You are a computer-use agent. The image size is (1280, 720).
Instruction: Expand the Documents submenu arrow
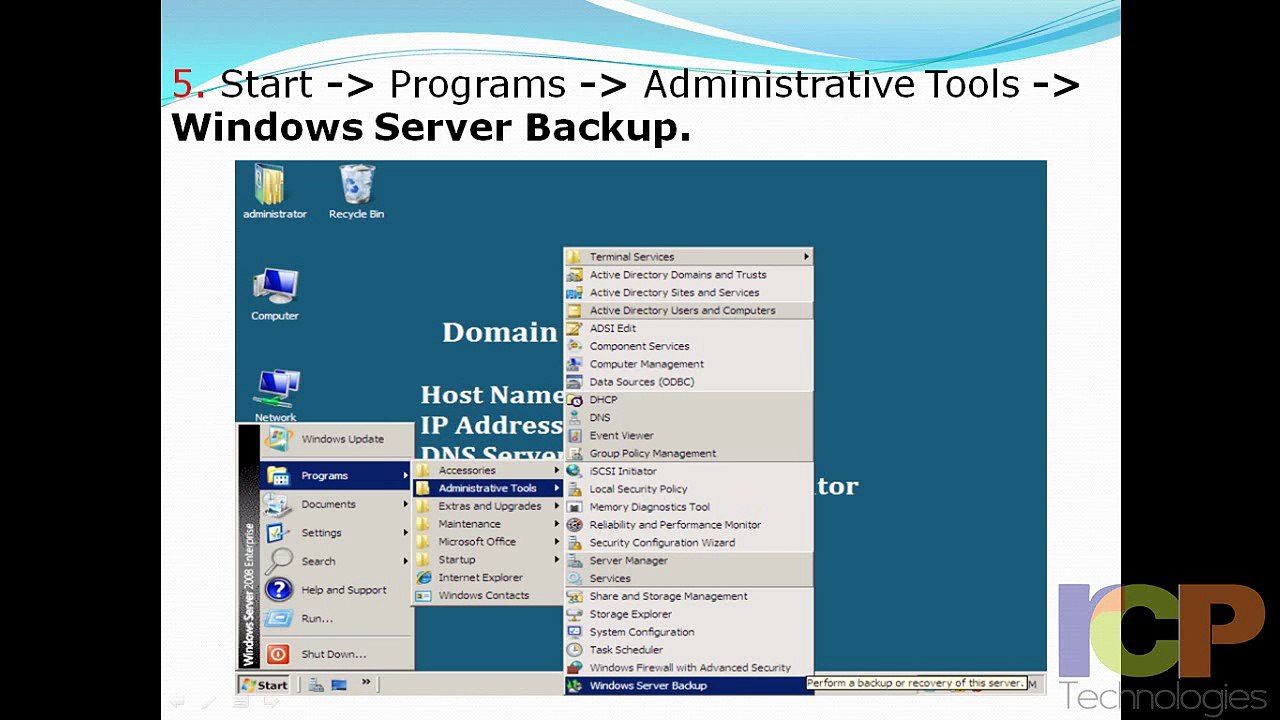pos(406,504)
